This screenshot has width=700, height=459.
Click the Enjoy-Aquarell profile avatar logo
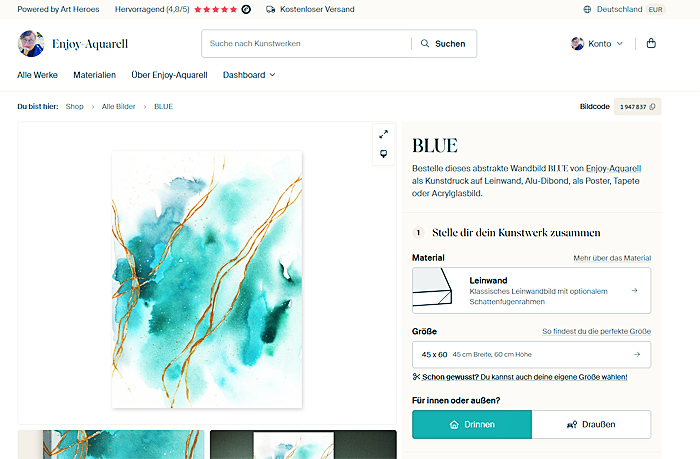[31, 44]
